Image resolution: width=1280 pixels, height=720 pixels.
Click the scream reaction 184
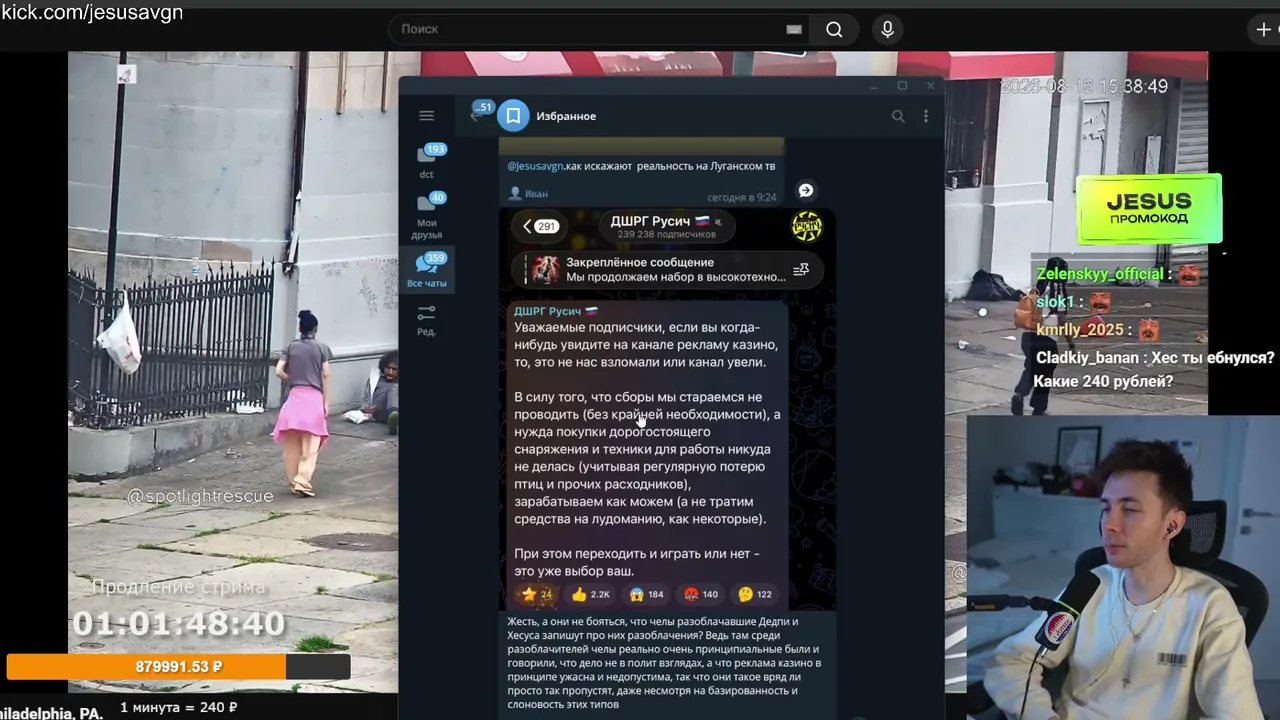click(646, 594)
